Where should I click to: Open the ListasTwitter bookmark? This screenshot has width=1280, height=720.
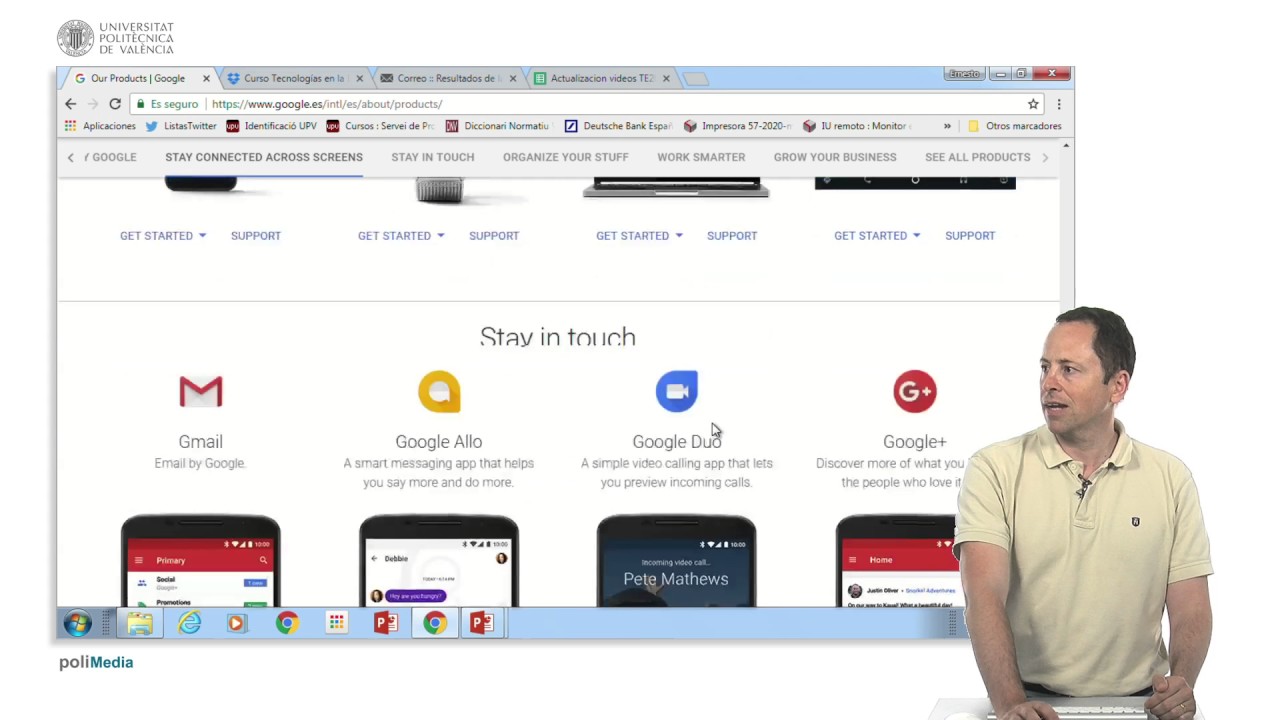(x=181, y=126)
